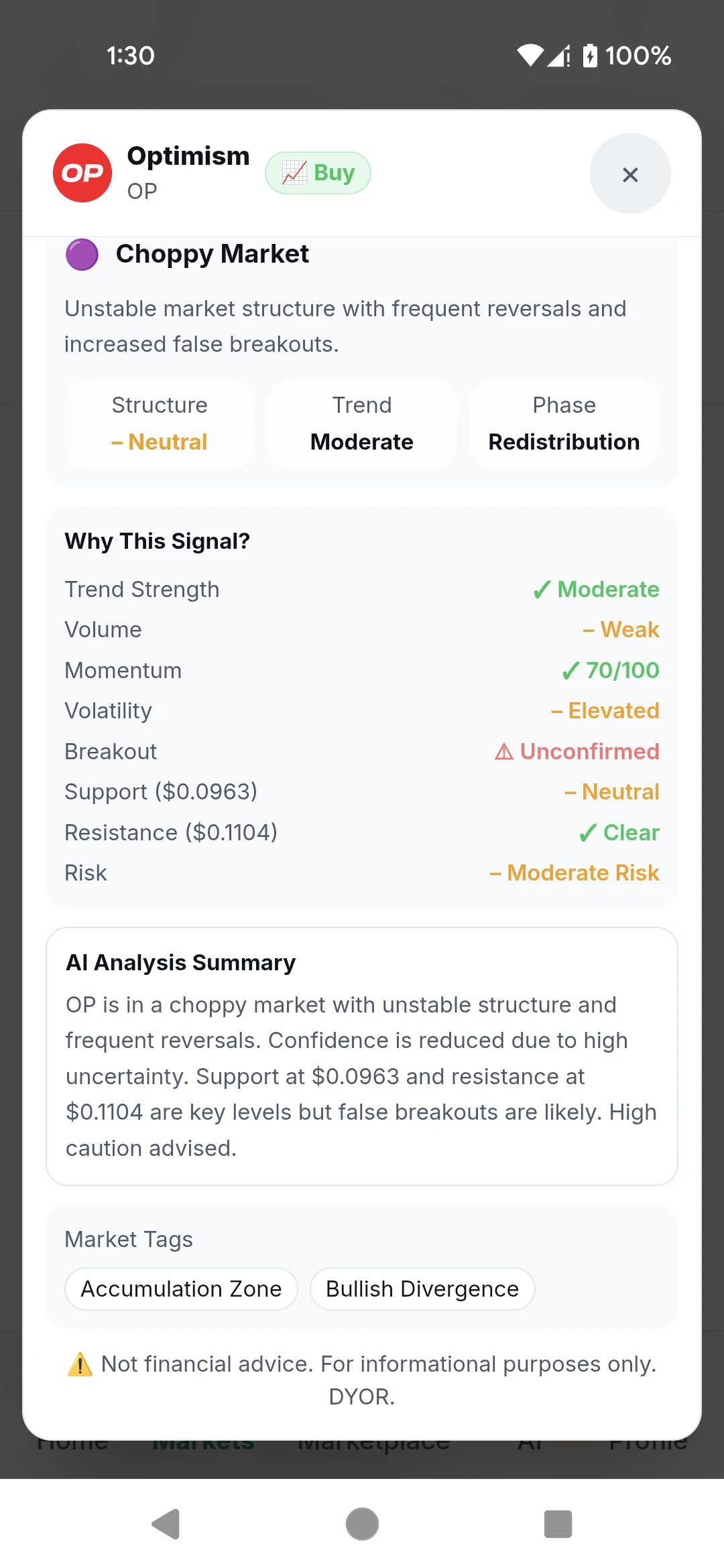Image resolution: width=724 pixels, height=1568 pixels.
Task: Select the Structure Neutral card
Action: (x=160, y=423)
